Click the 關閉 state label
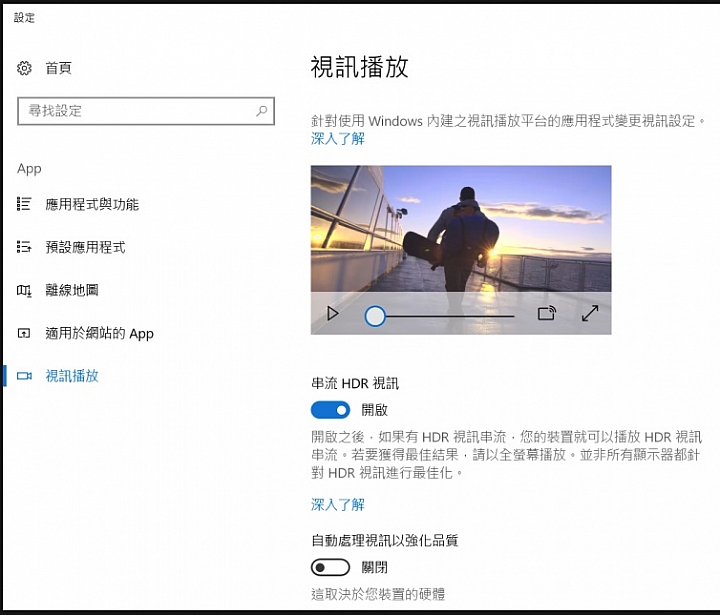 (x=375, y=567)
